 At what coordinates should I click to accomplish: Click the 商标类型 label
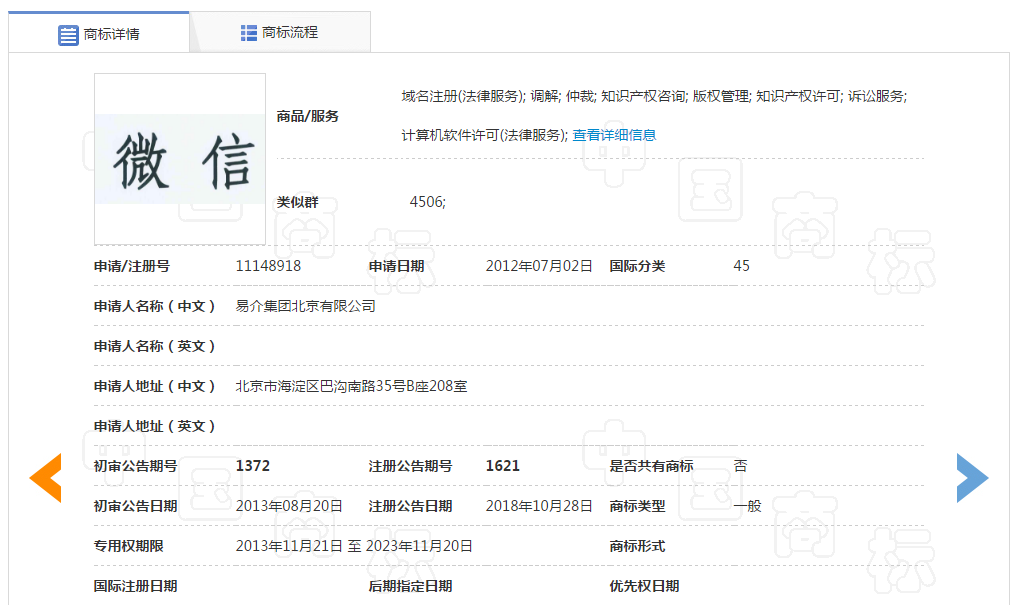[x=637, y=506]
